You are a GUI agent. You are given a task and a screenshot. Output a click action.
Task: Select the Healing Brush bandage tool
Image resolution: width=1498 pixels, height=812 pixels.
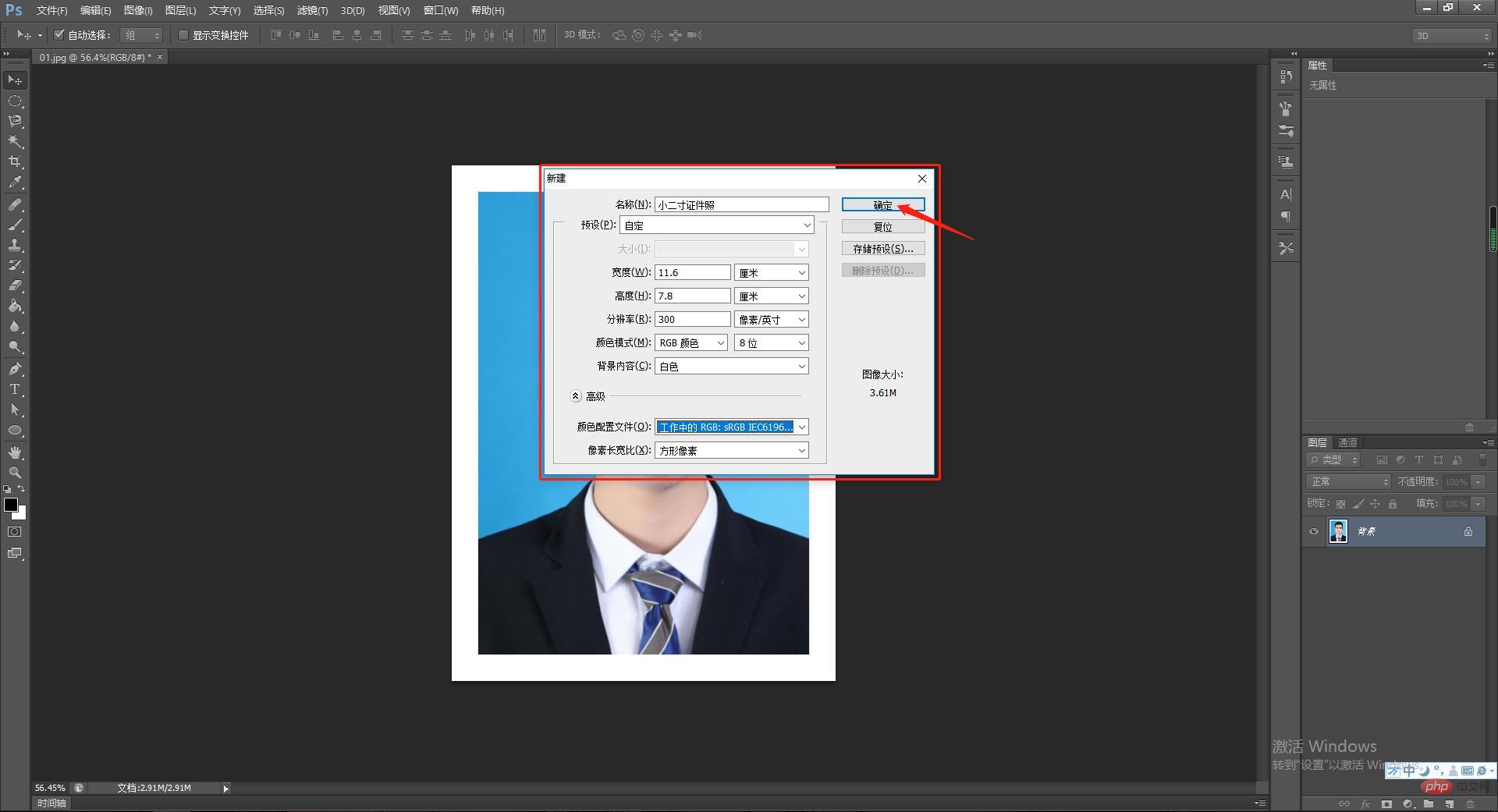(15, 204)
